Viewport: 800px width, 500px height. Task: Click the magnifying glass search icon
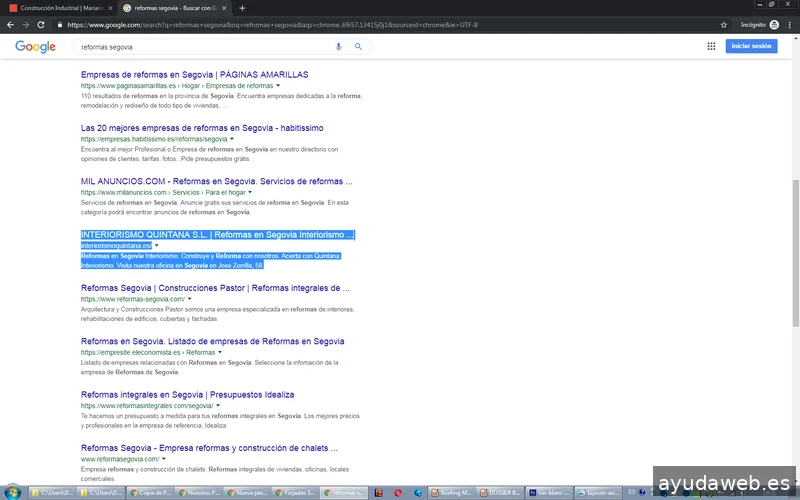pyautogui.click(x=358, y=46)
